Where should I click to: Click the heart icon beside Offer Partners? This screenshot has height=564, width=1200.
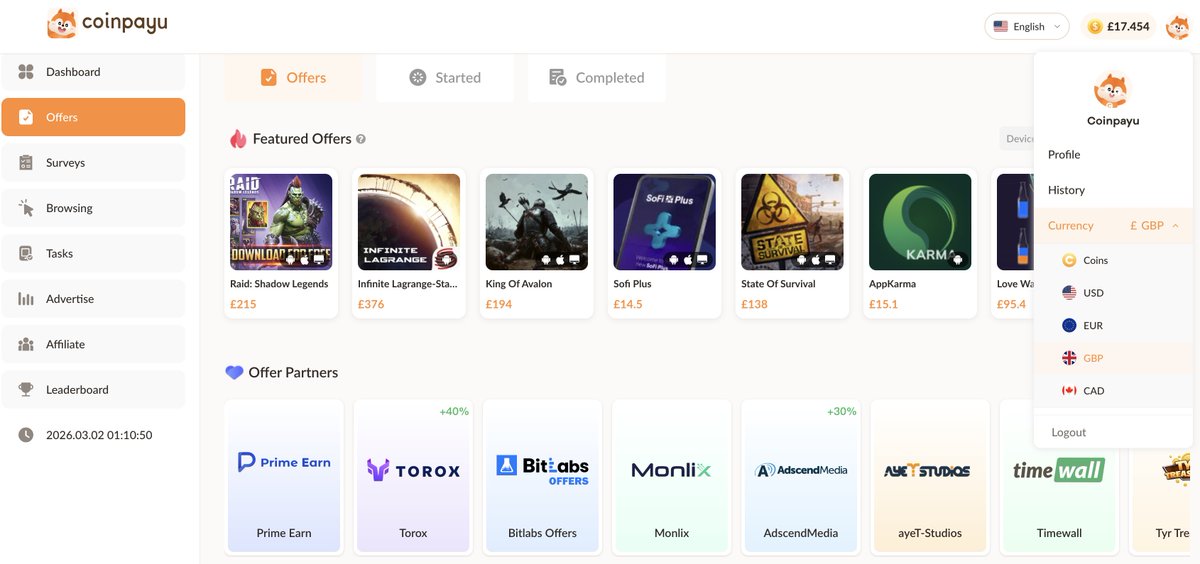pos(234,372)
